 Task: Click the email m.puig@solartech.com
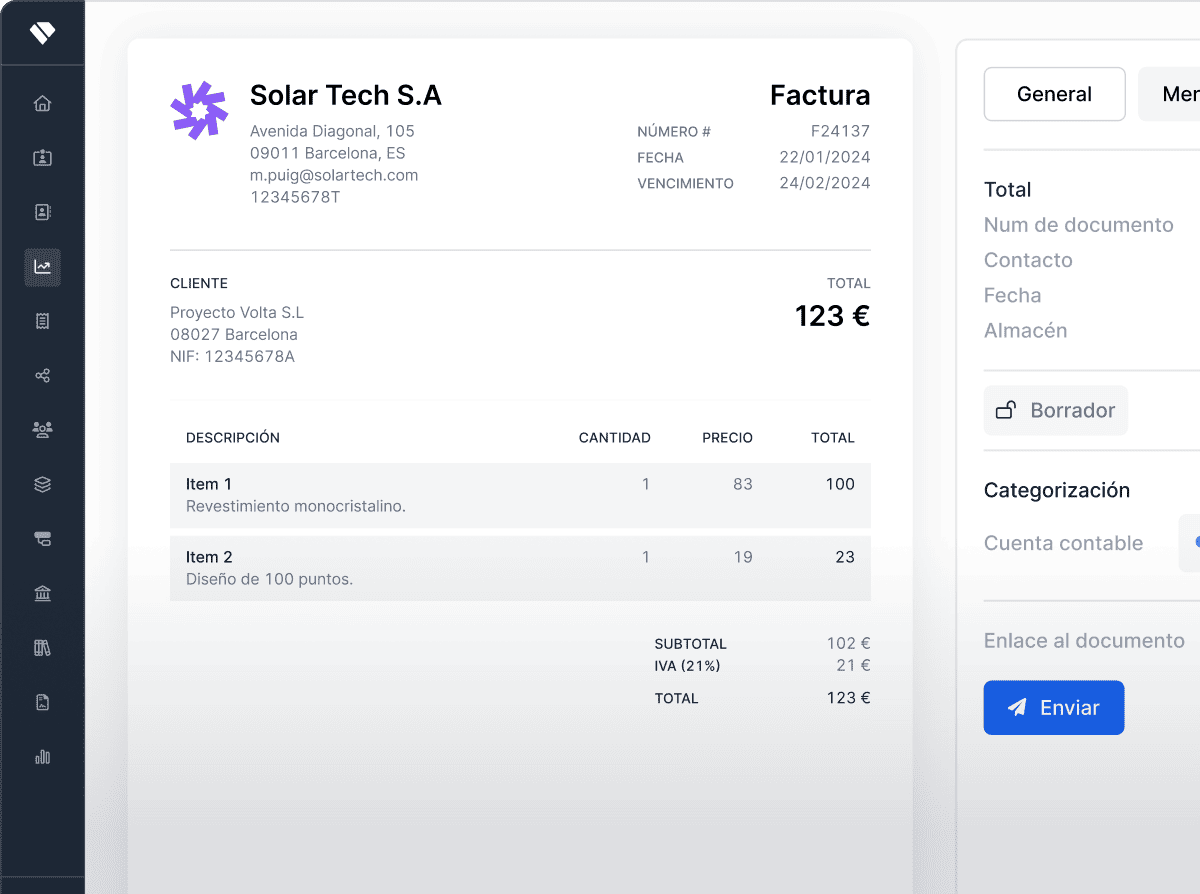(x=334, y=175)
